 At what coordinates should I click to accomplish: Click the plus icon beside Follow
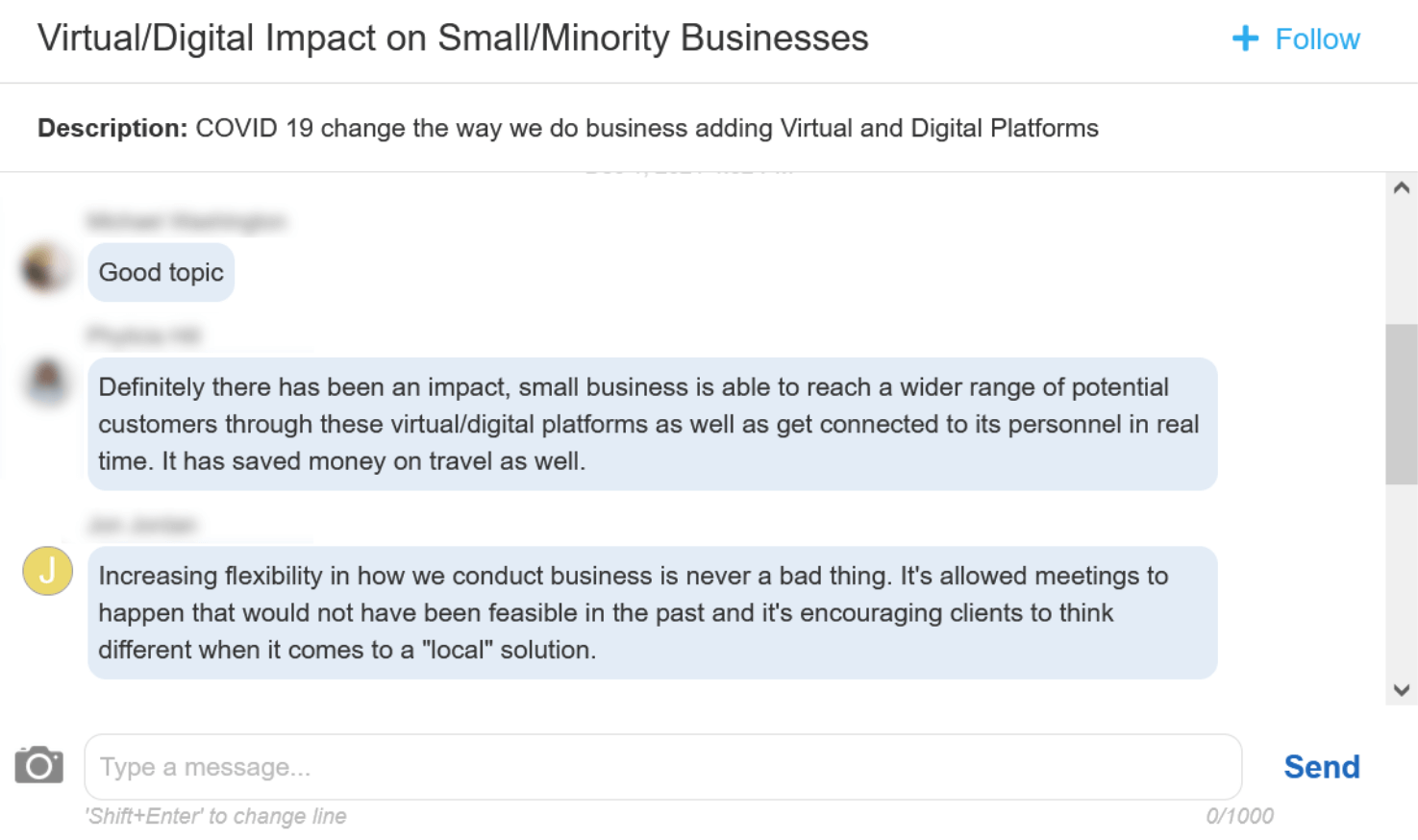(x=1245, y=38)
